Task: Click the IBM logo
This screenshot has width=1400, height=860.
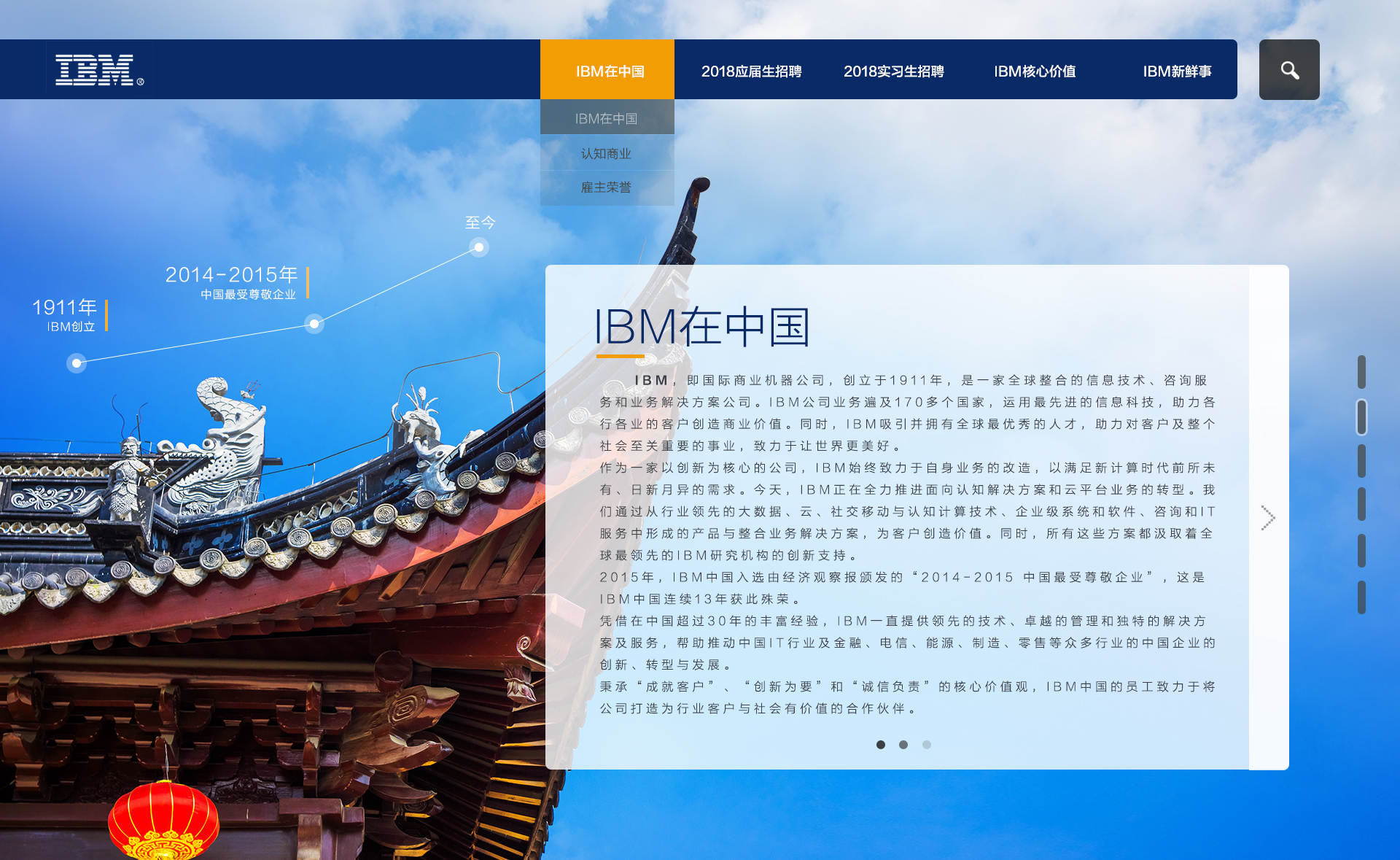Action: click(x=100, y=70)
